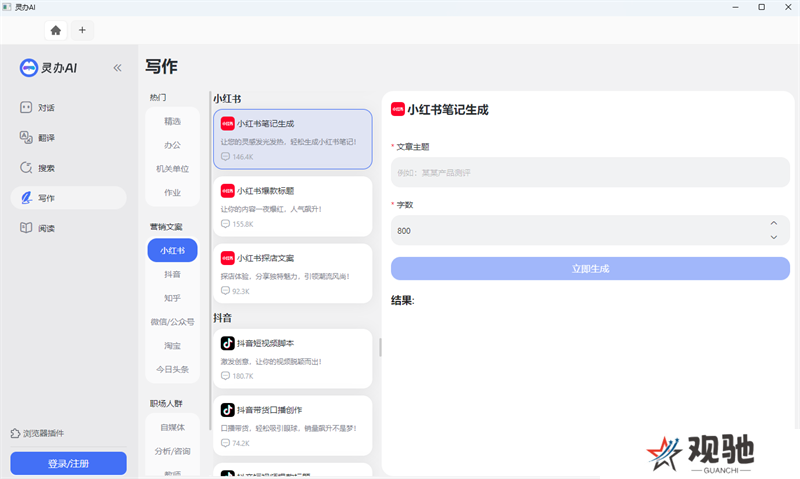The height and width of the screenshot is (479, 800).
Task: Click 小红书探店文案 card red icon
Action: 228,258
